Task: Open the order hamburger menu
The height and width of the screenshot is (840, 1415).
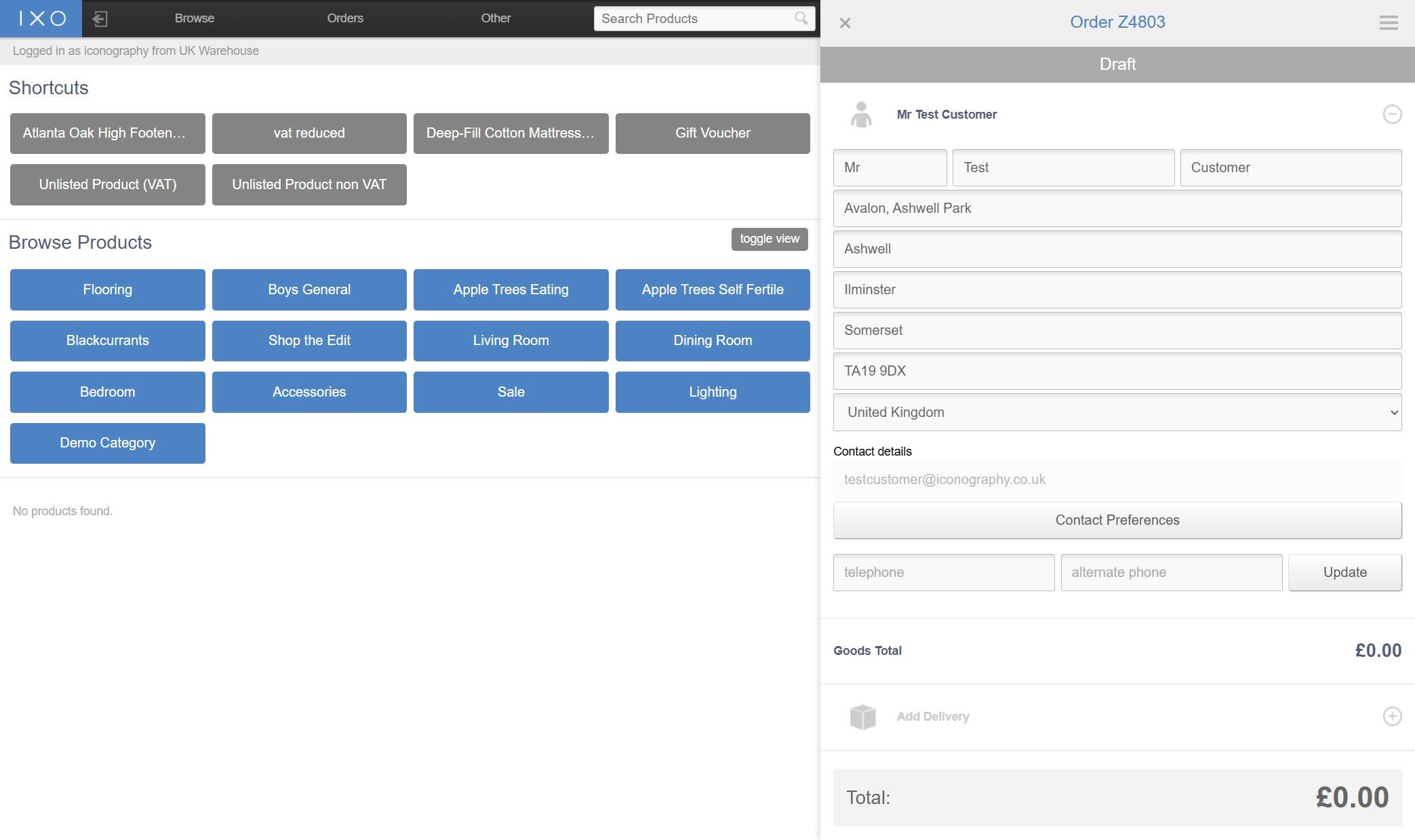Action: 1388,23
